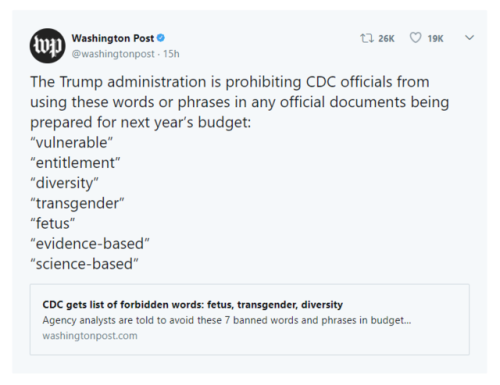Click the word "transgender" in the tweet
The height and width of the screenshot is (385, 500).
click(77, 203)
